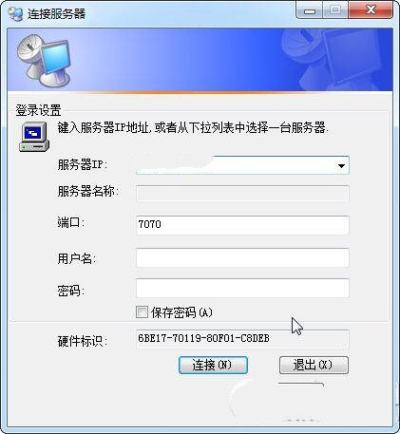Focus the 用户名 text field

coord(242,258)
